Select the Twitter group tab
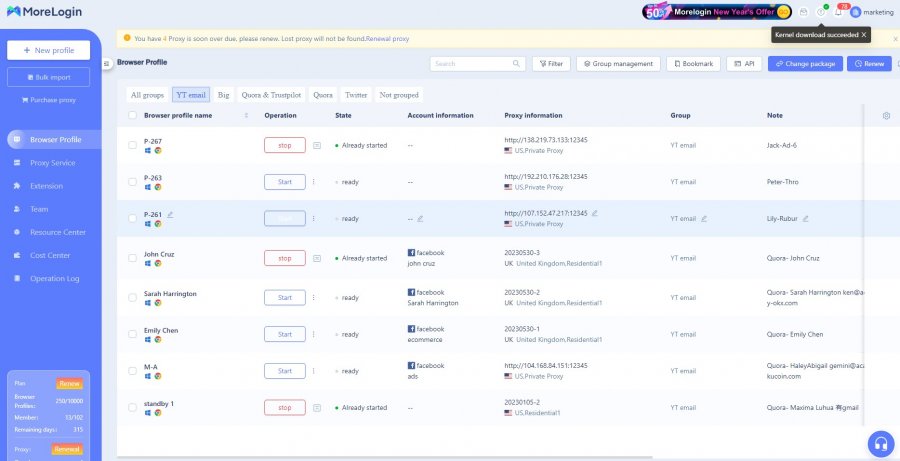900x461 pixels. point(356,95)
